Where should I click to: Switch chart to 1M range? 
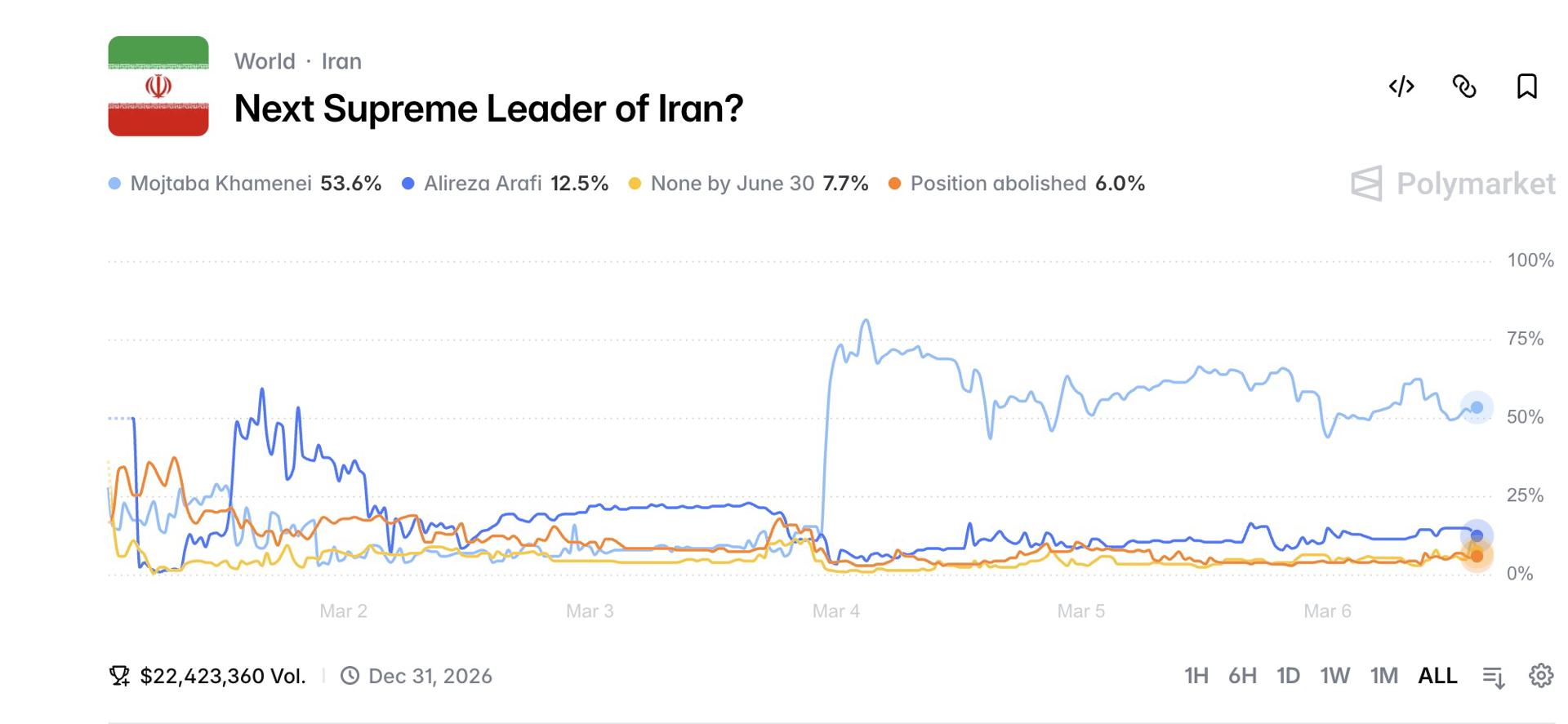point(1383,676)
